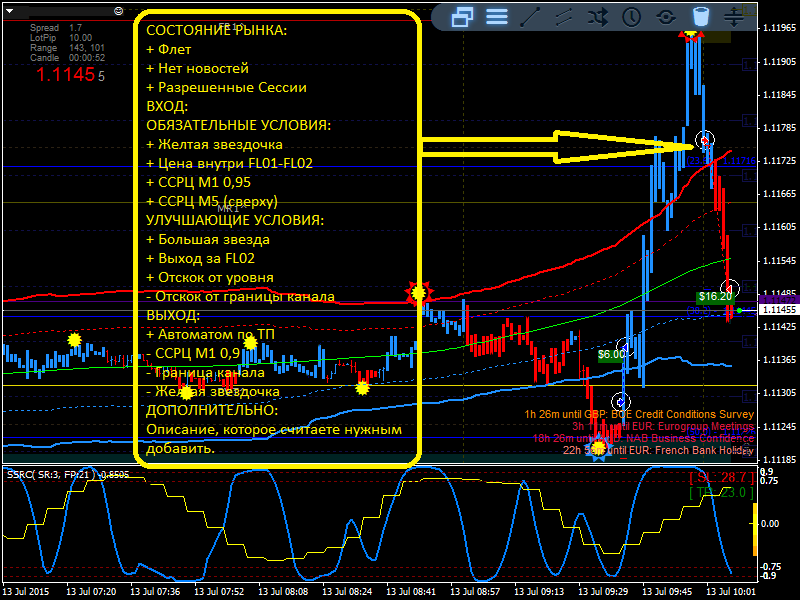Click the red SL: 28.7 label

[721, 478]
